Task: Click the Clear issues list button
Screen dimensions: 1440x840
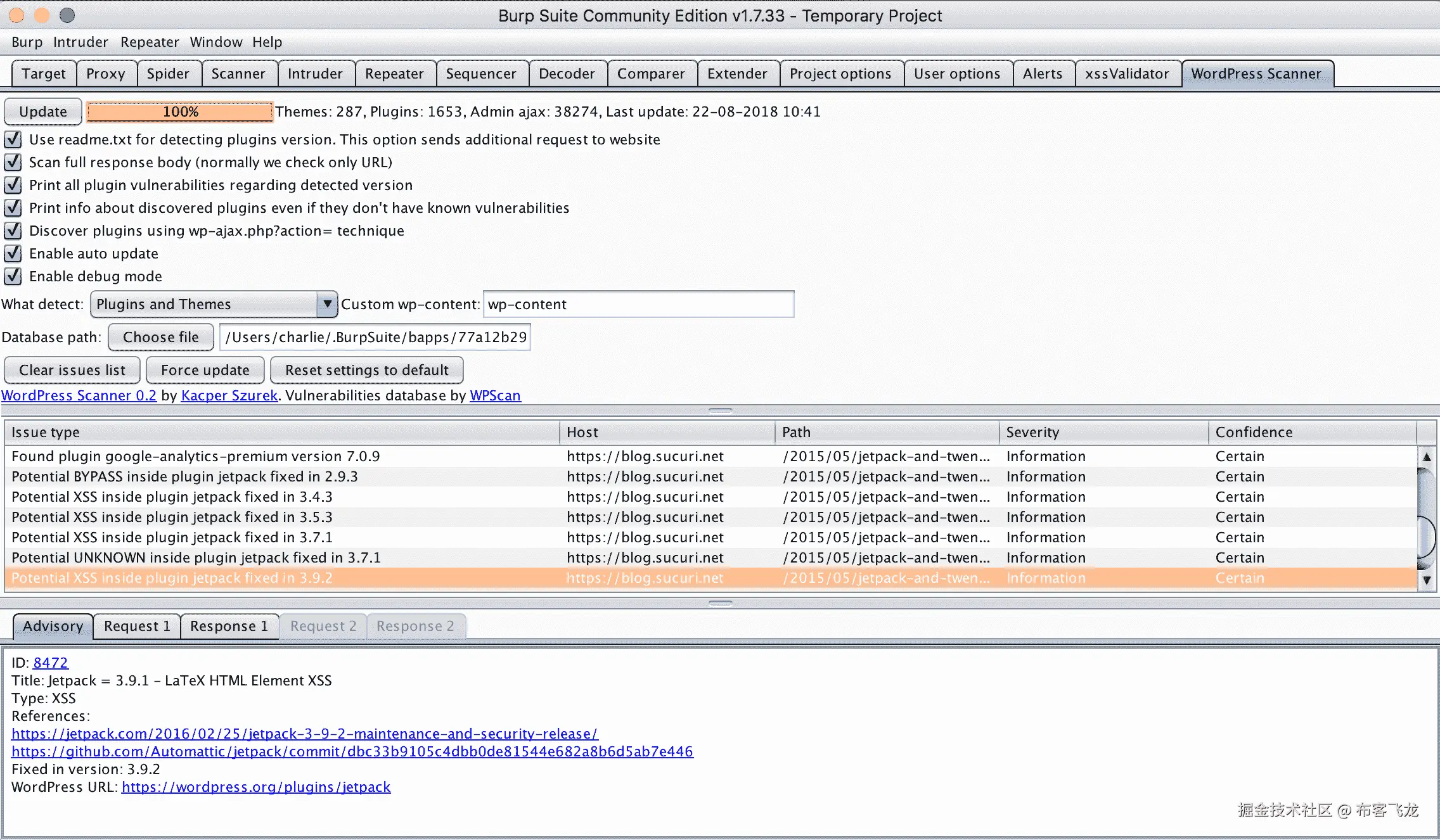Action: 72,370
